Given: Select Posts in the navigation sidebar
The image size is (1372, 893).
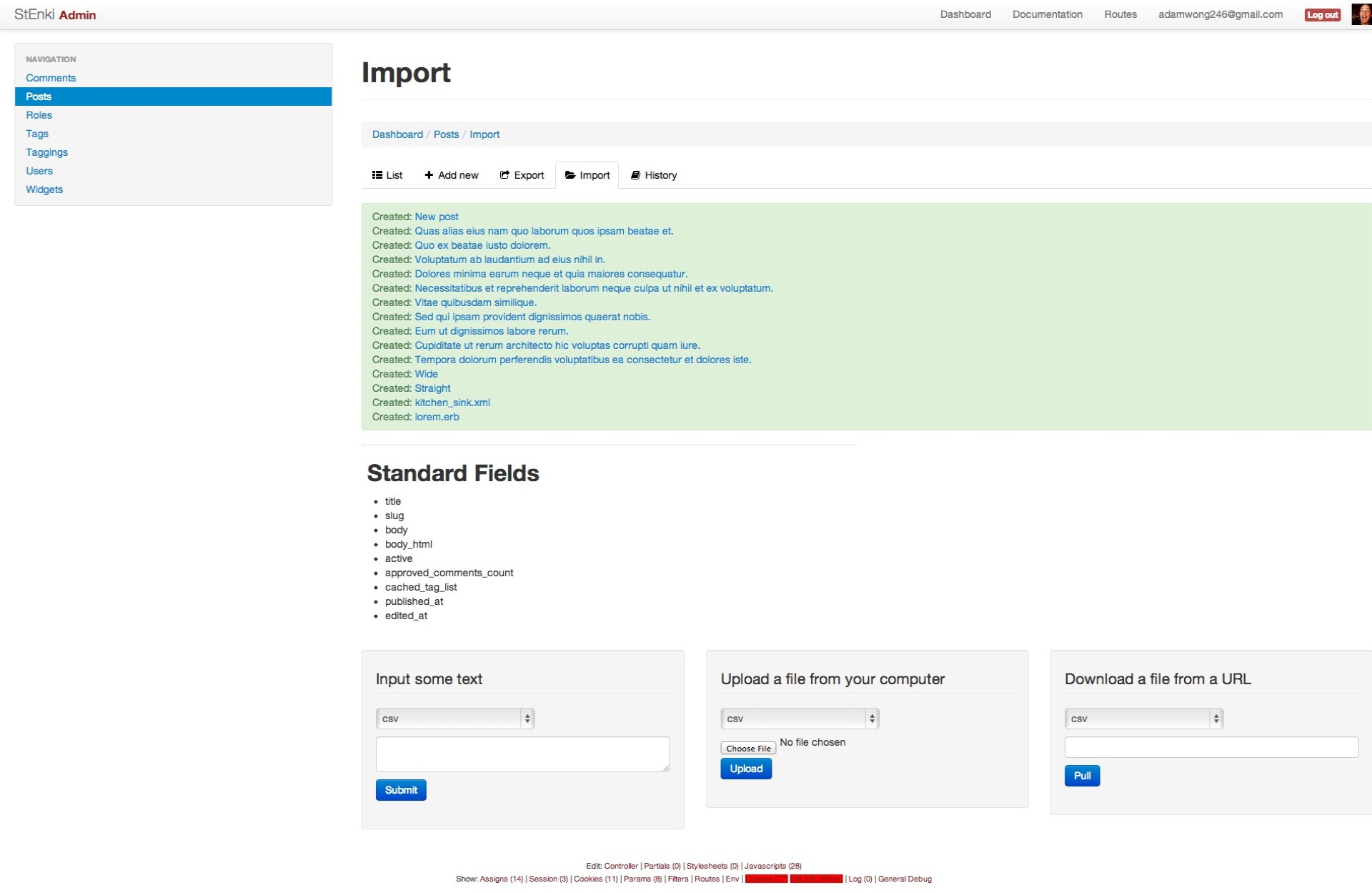Looking at the screenshot, I should (x=39, y=97).
